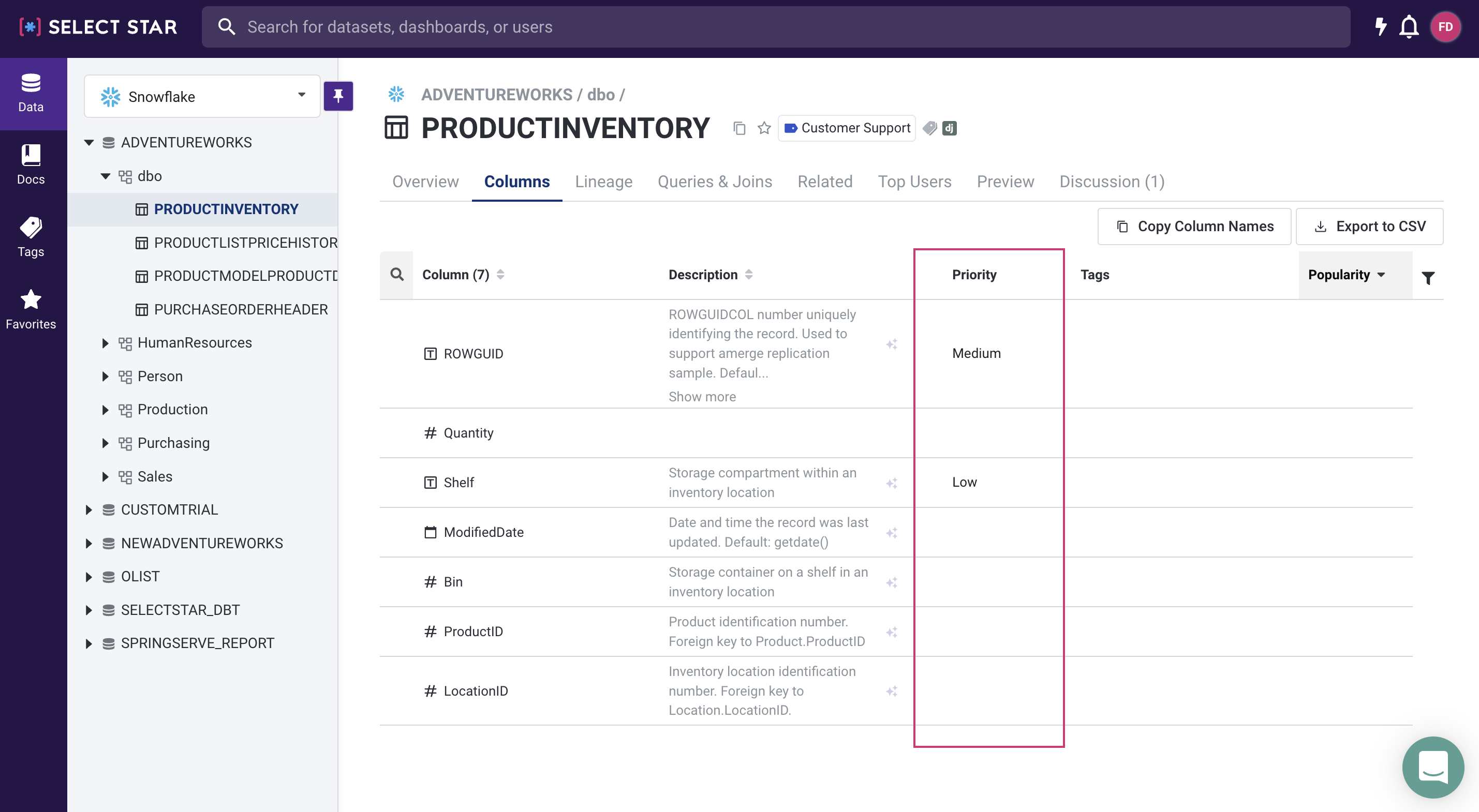Screen dimensions: 1479x812
Task: Pin the navigation panel with pushpin icon
Action: click(338, 96)
